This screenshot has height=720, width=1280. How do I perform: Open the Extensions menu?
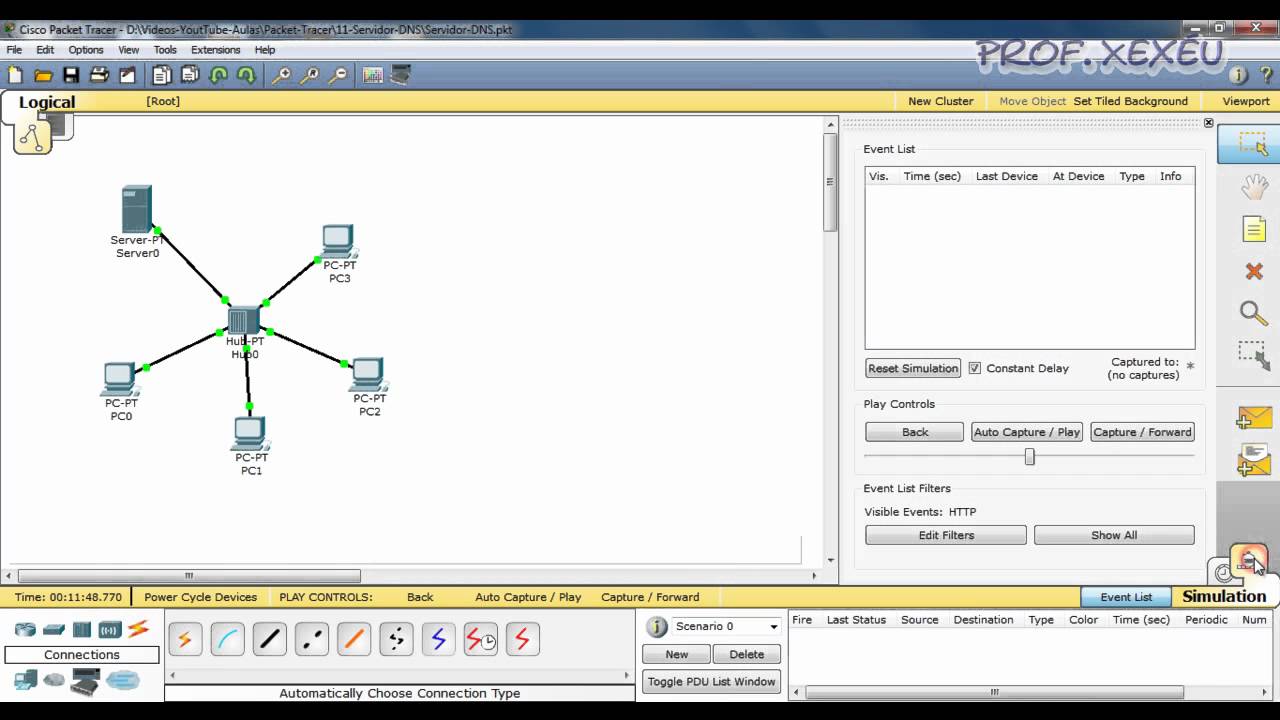click(x=216, y=50)
